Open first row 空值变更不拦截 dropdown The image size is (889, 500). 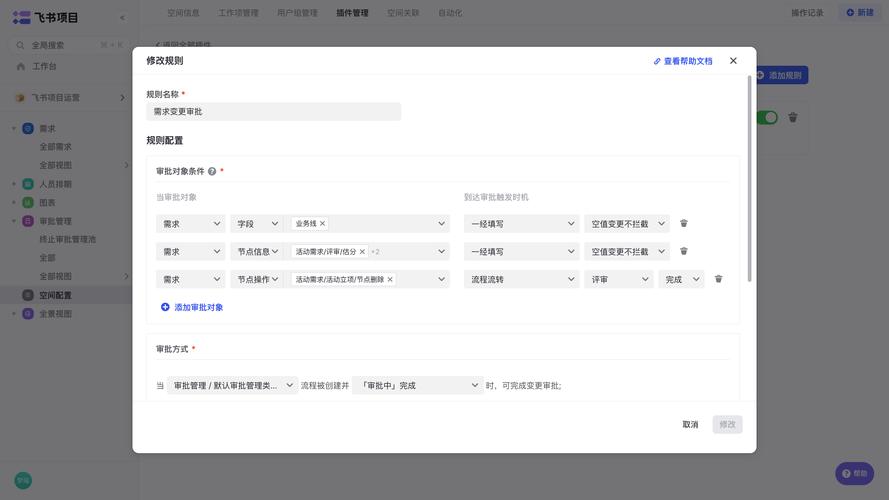click(626, 224)
